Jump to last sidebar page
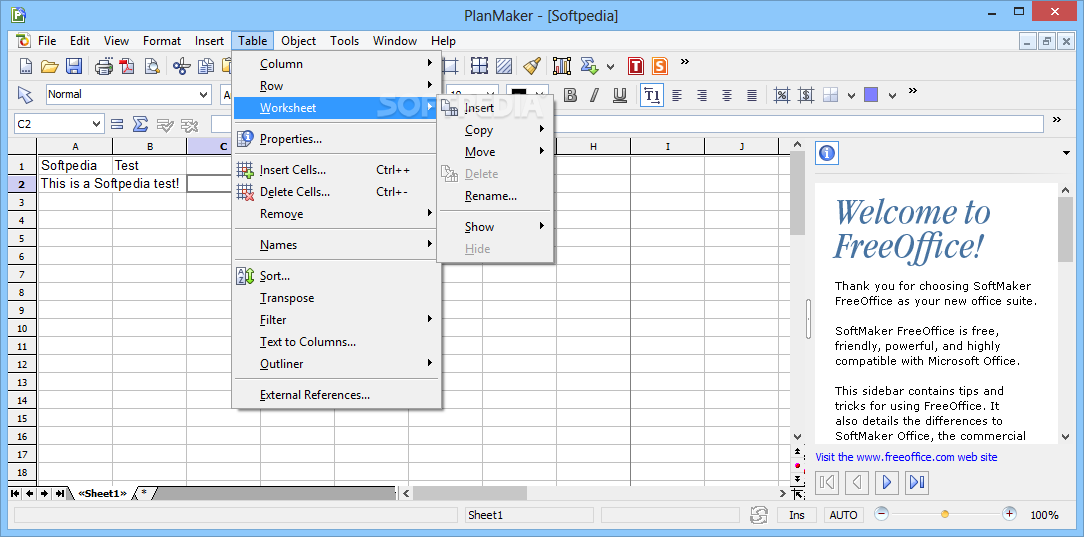Image resolution: width=1084 pixels, height=537 pixels. pyautogui.click(x=917, y=482)
